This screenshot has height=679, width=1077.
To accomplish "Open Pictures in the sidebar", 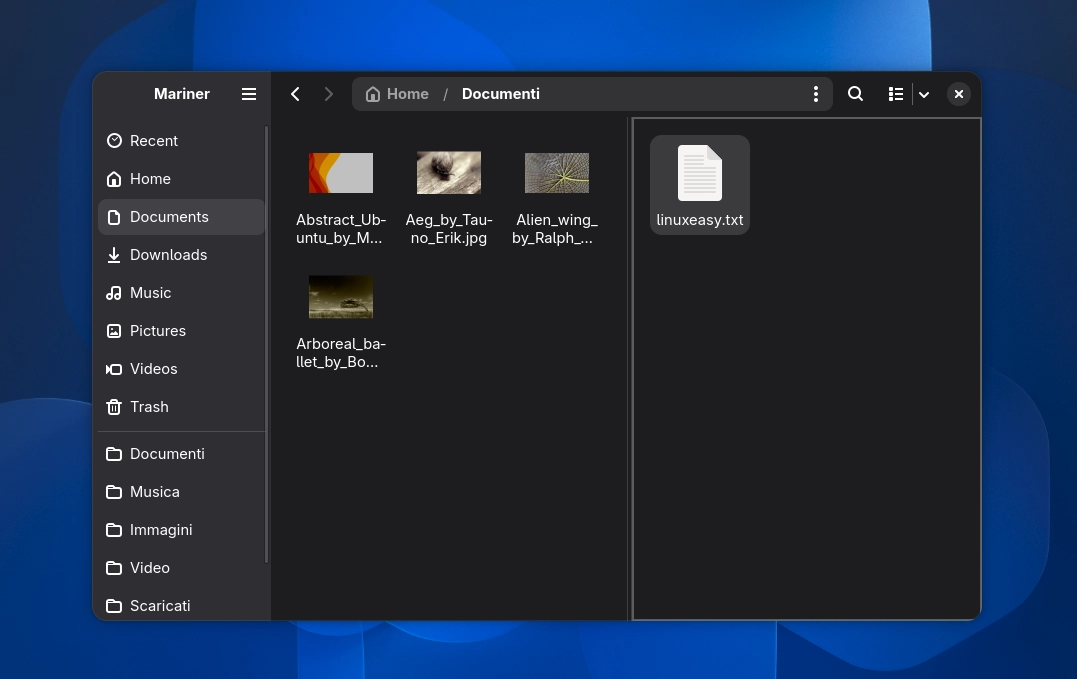I will [x=181, y=331].
